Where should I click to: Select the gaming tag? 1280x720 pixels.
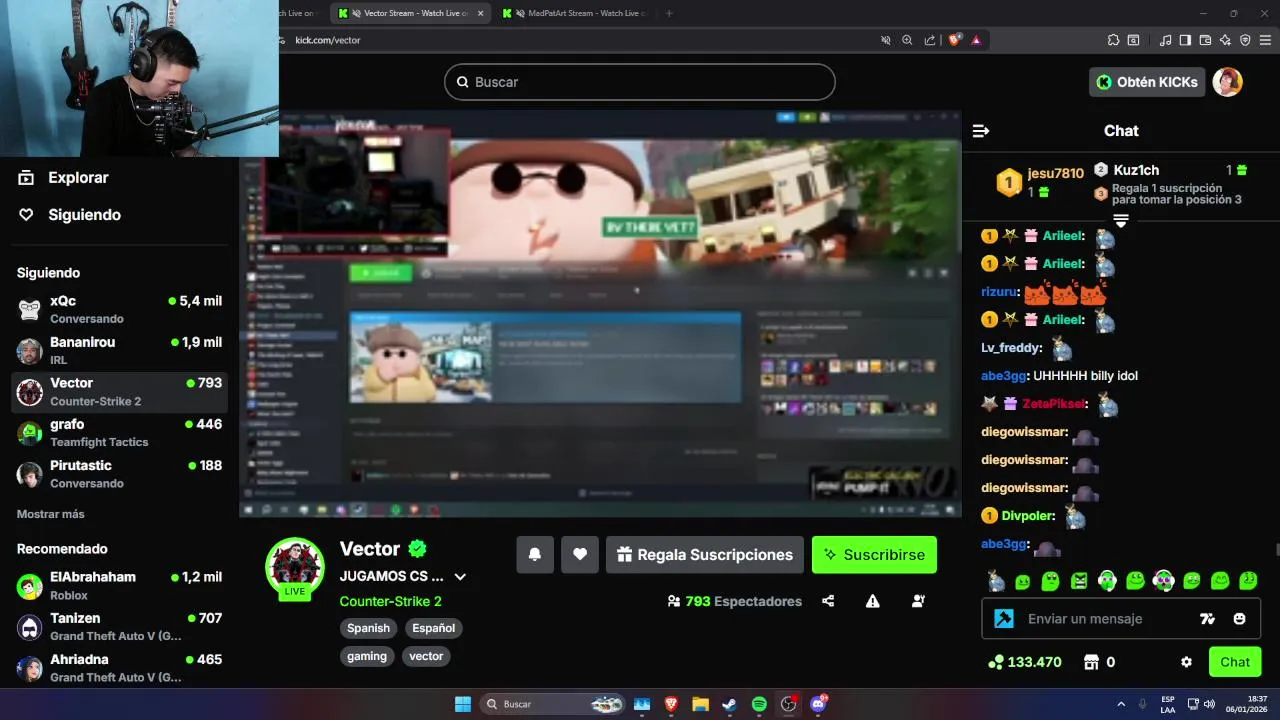[367, 656]
